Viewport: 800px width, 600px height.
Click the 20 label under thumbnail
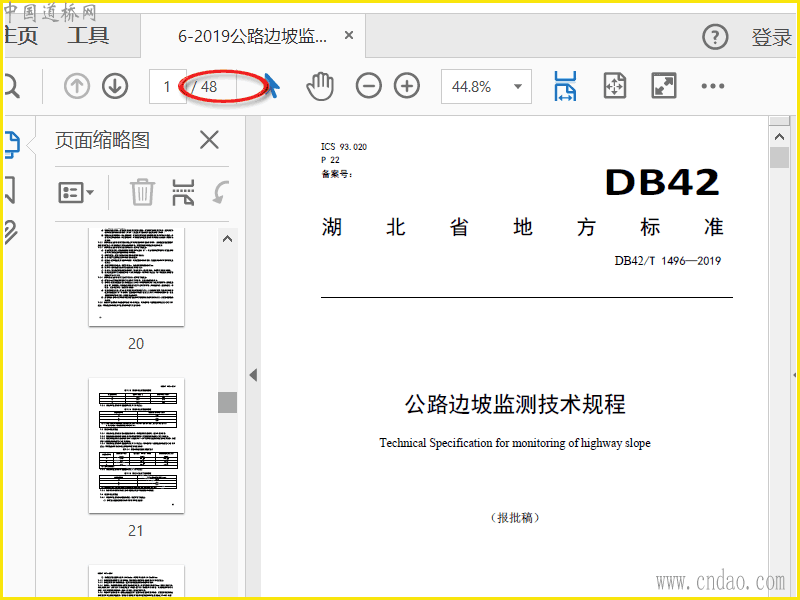click(136, 344)
